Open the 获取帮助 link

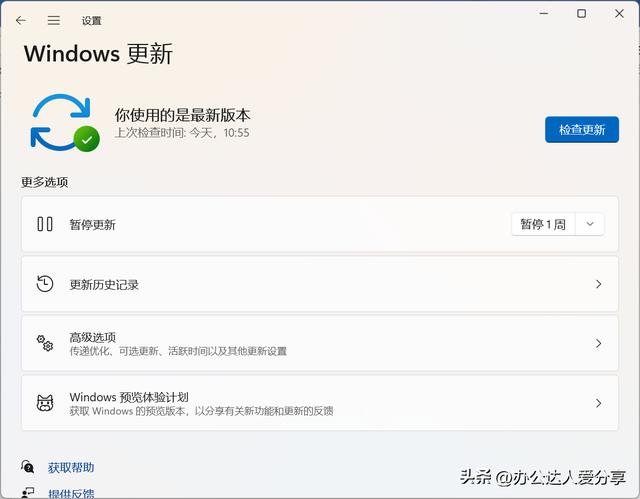pyautogui.click(x=71, y=468)
